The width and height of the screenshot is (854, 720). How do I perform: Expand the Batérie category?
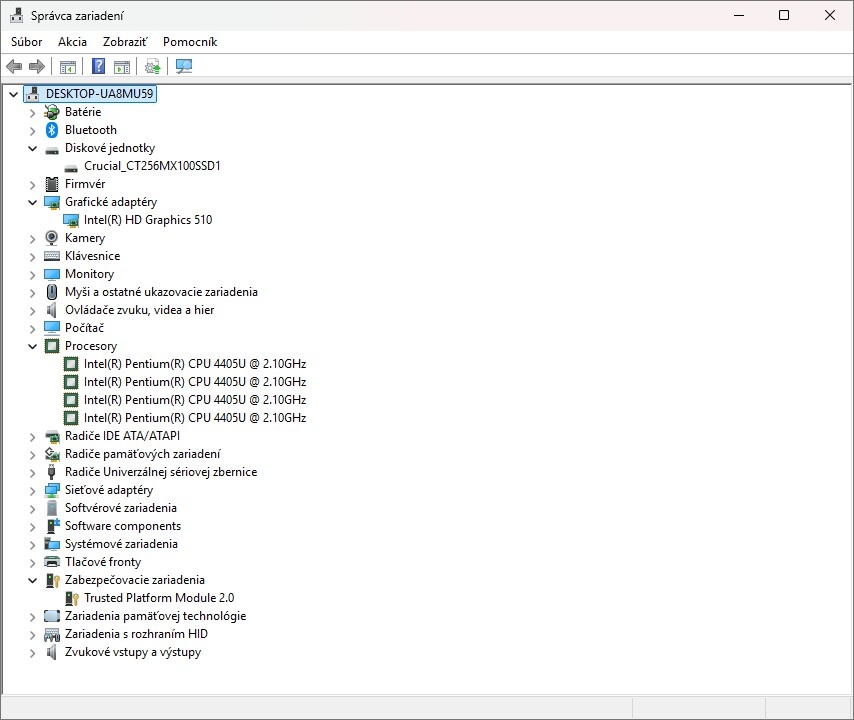(x=32, y=111)
